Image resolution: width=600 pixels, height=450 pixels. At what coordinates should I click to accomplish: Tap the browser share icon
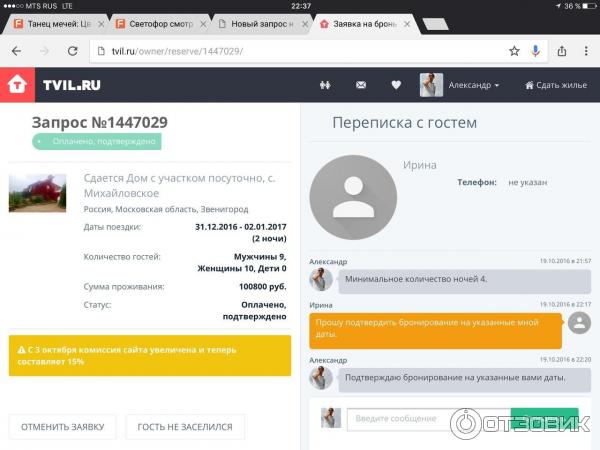[x=562, y=50]
